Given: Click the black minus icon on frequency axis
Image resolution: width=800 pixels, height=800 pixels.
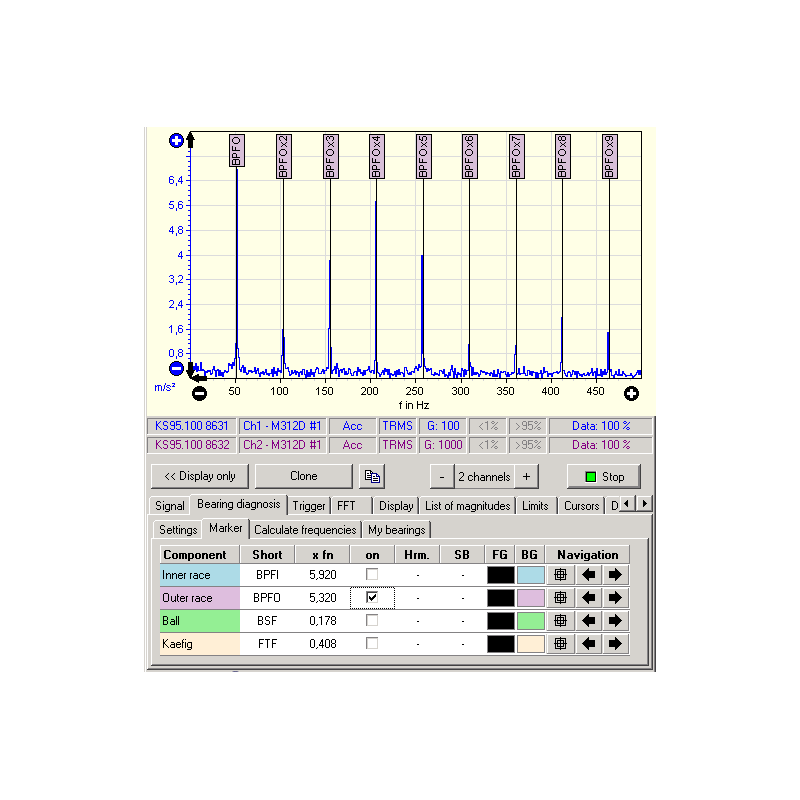Looking at the screenshot, I should click(199, 393).
